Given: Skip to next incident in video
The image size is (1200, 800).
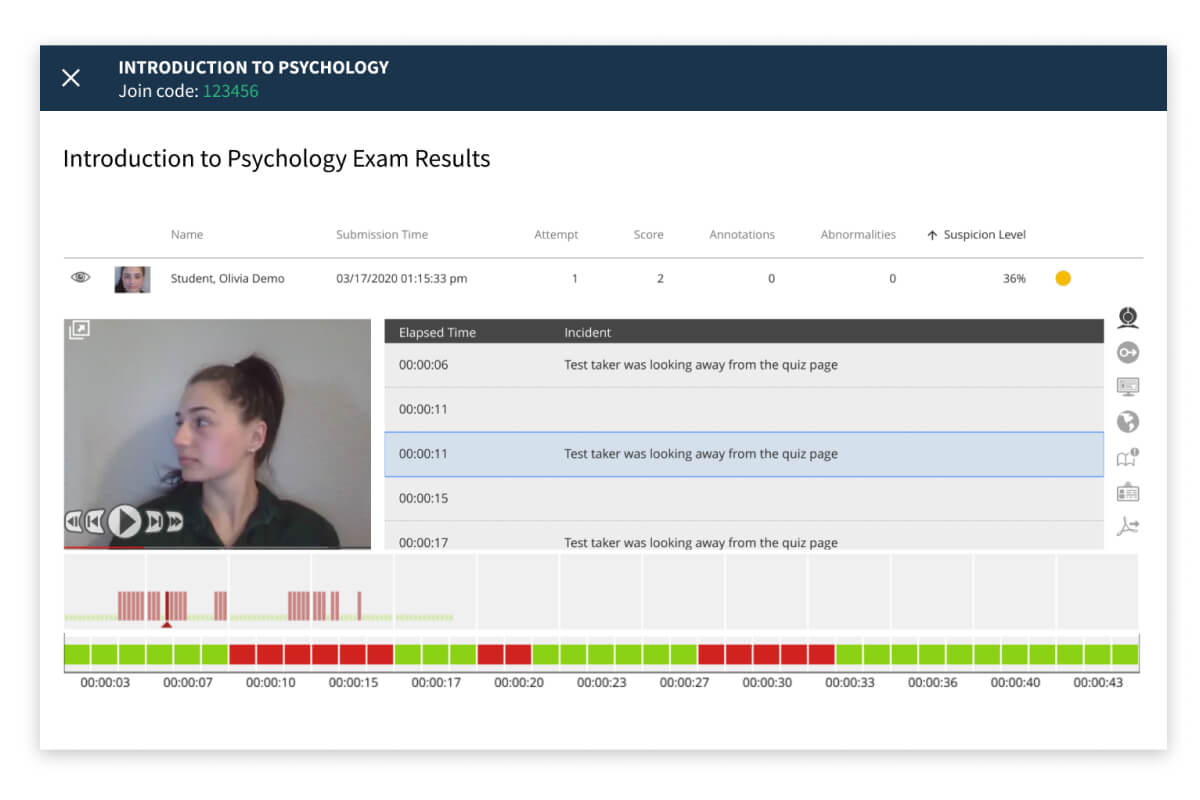Looking at the screenshot, I should click(154, 521).
